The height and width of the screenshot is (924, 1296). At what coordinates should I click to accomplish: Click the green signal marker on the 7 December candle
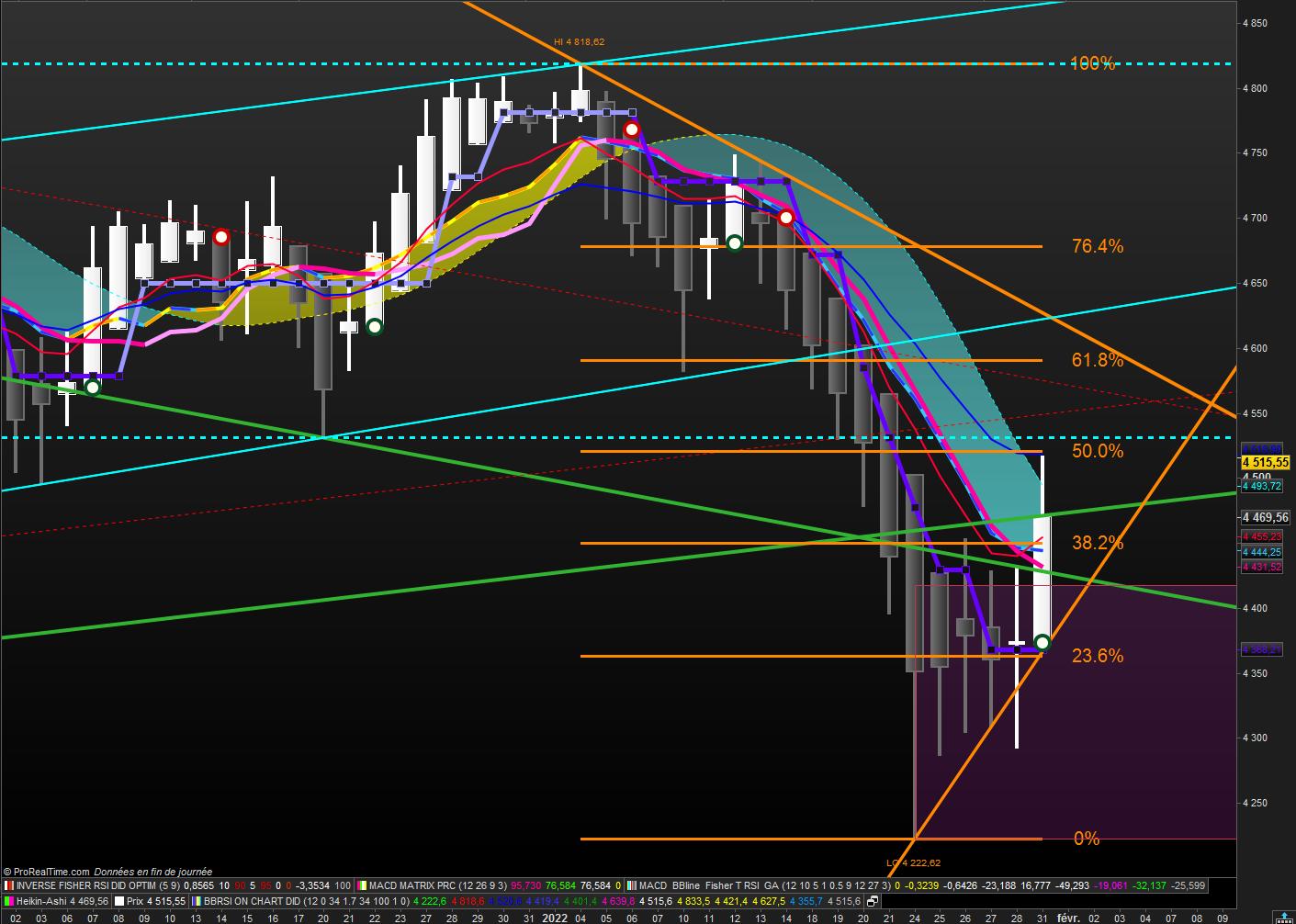(x=92, y=388)
